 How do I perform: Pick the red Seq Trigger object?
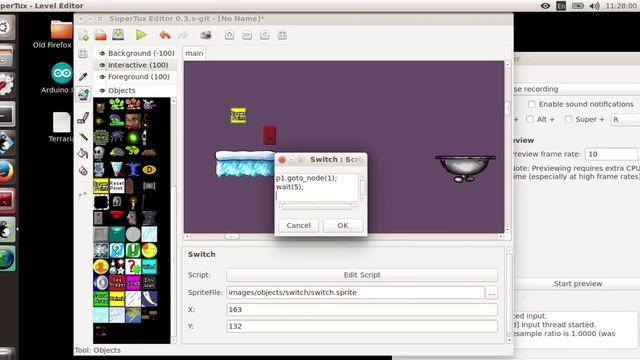coord(117,282)
